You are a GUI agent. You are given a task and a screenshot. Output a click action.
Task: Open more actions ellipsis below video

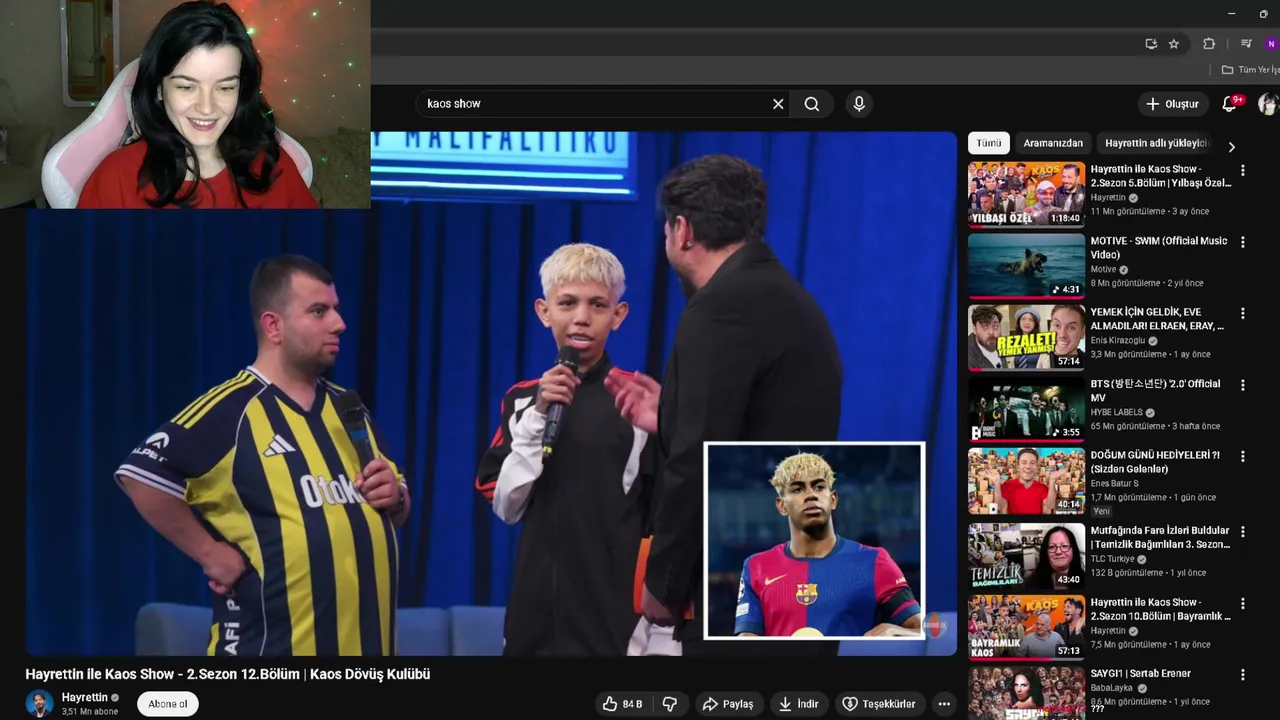(943, 704)
